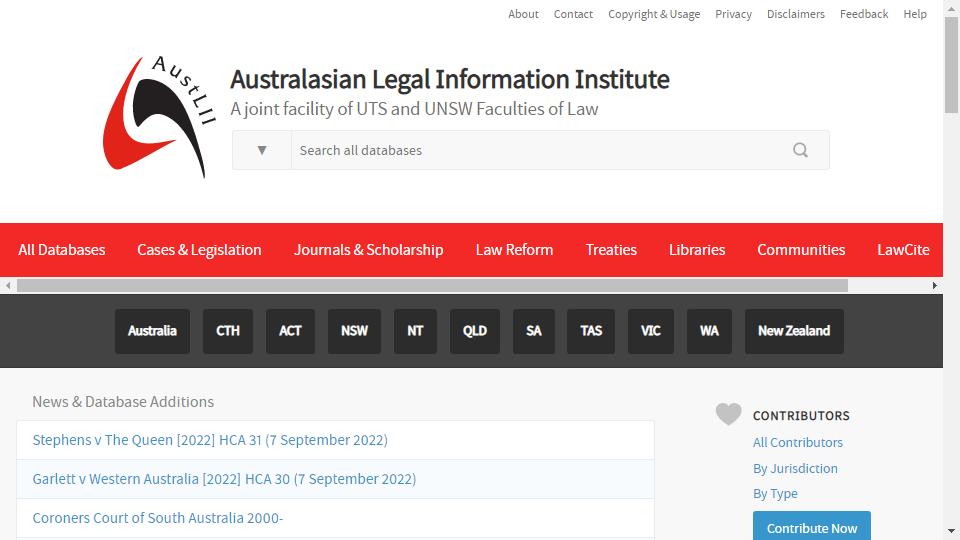
Task: Open the search options dropdown arrow
Action: click(262, 150)
